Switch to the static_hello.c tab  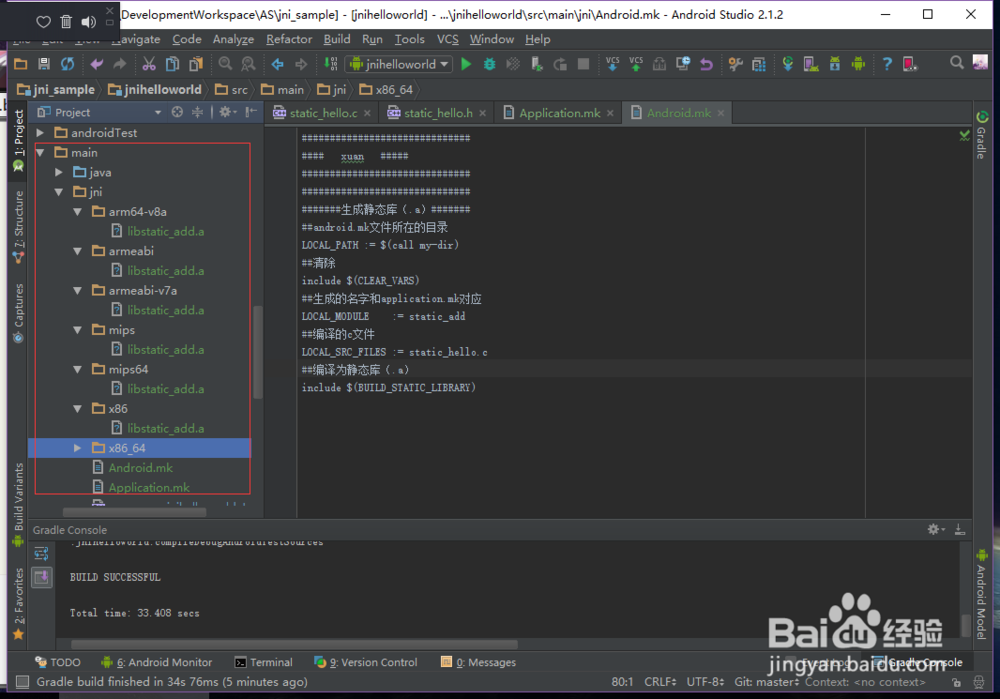[323, 113]
